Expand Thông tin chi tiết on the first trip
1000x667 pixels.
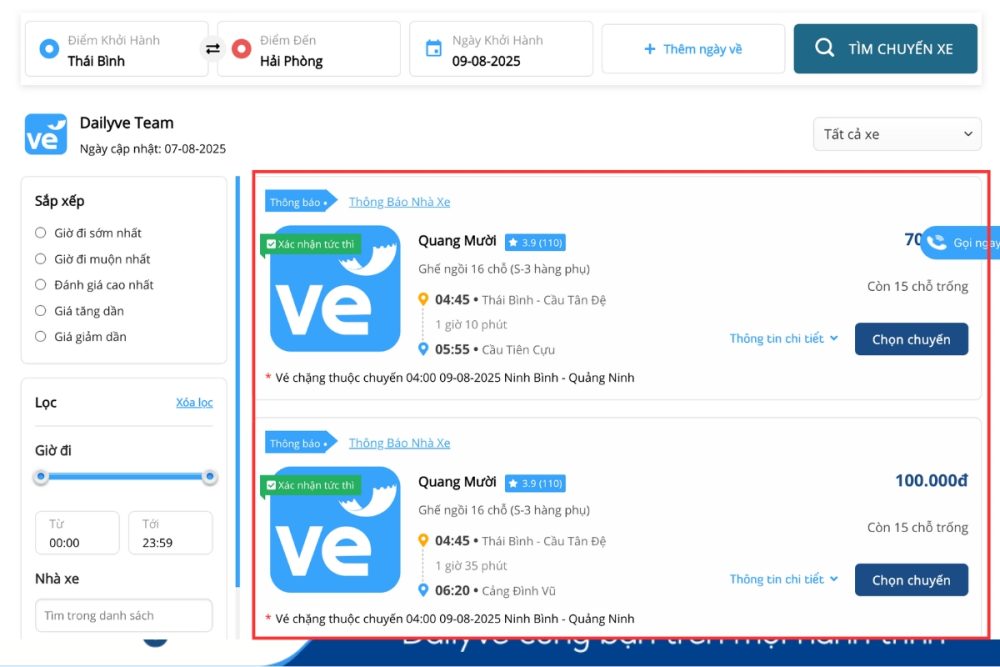click(x=784, y=338)
